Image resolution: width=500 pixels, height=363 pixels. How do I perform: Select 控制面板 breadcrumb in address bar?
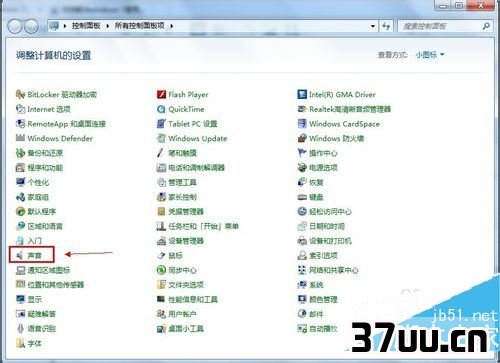[86, 26]
